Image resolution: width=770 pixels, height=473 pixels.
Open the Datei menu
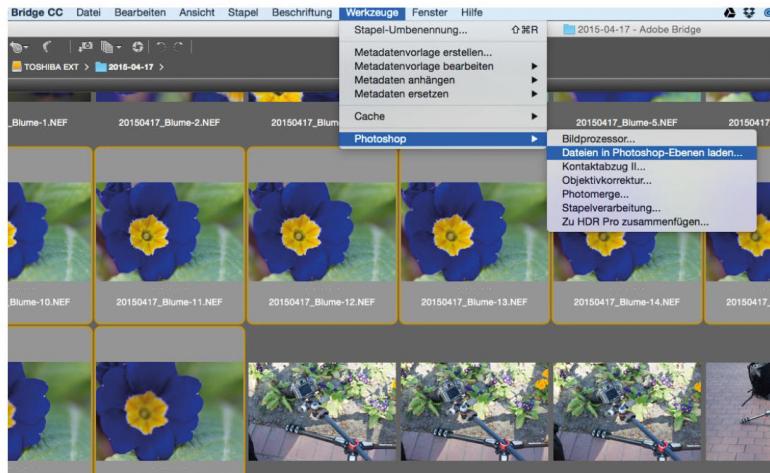tap(88, 12)
